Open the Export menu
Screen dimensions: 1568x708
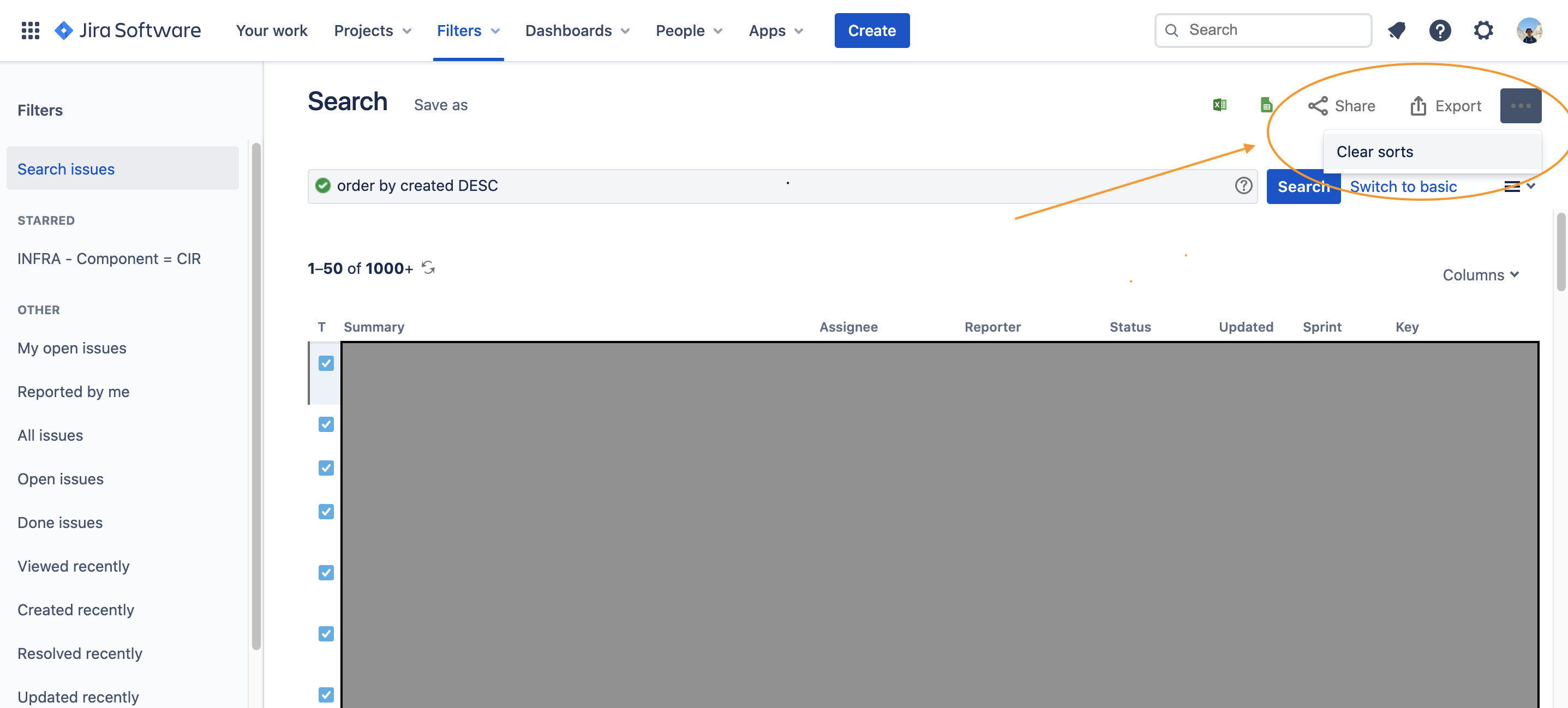[x=1446, y=106]
